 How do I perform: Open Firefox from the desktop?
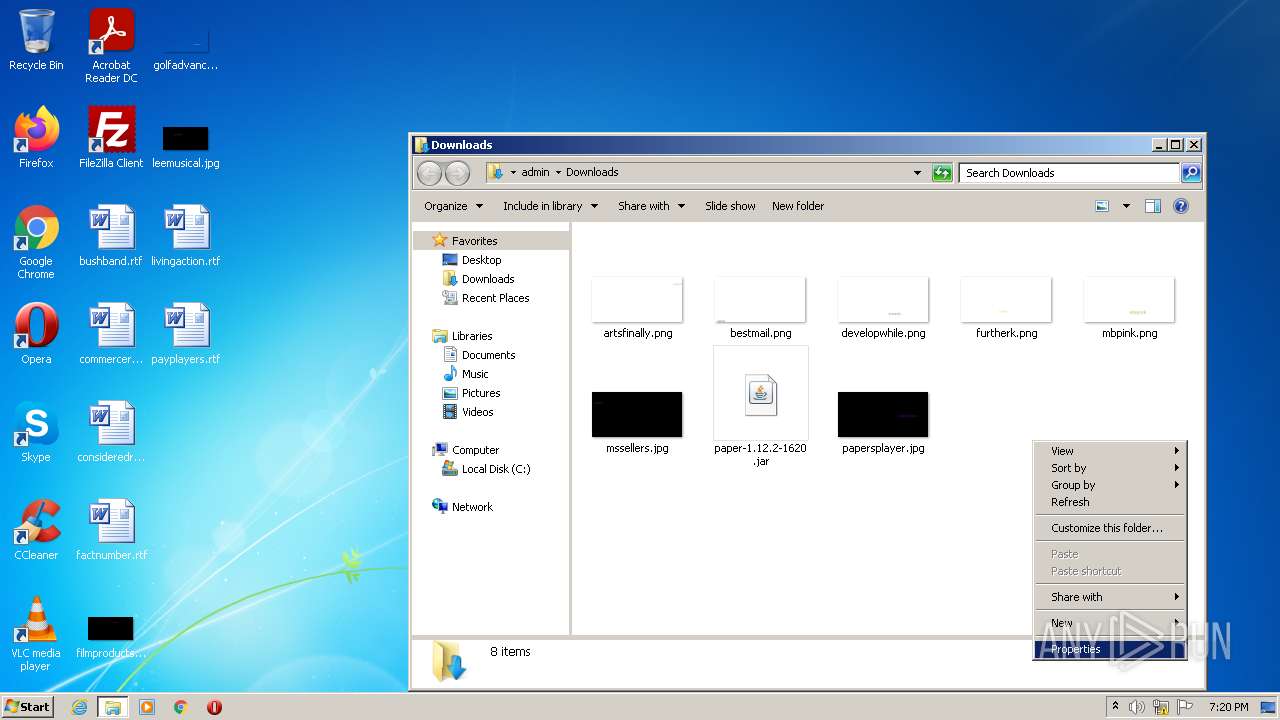click(36, 137)
